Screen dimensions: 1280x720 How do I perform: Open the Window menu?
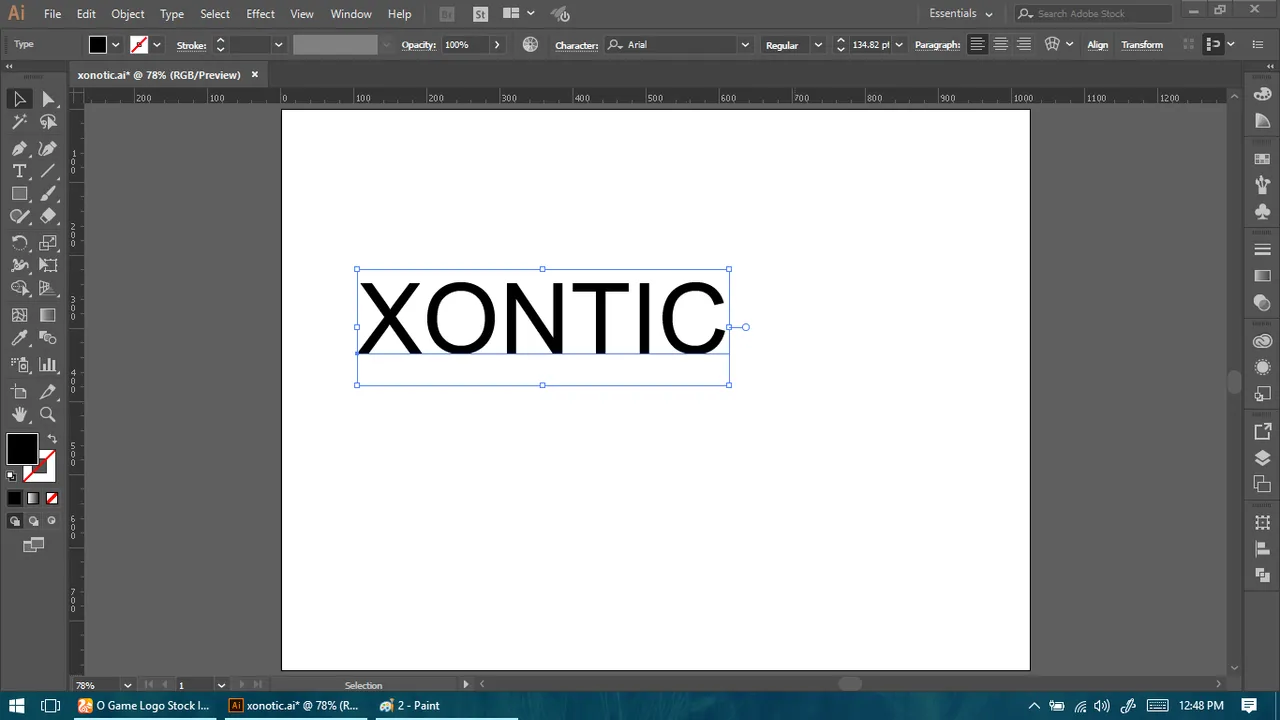coord(351,14)
